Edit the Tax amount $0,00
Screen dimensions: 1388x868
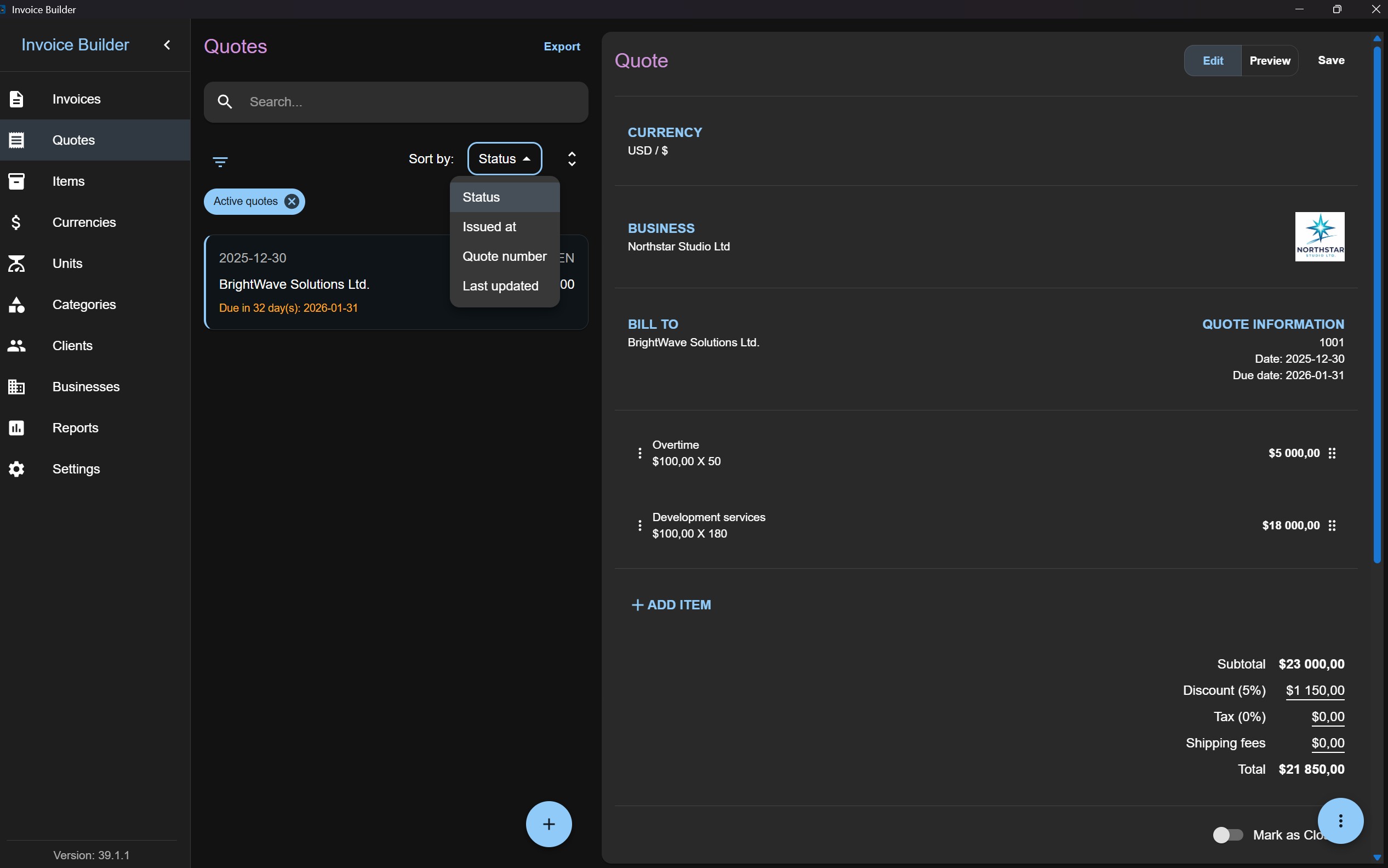pyautogui.click(x=1328, y=717)
